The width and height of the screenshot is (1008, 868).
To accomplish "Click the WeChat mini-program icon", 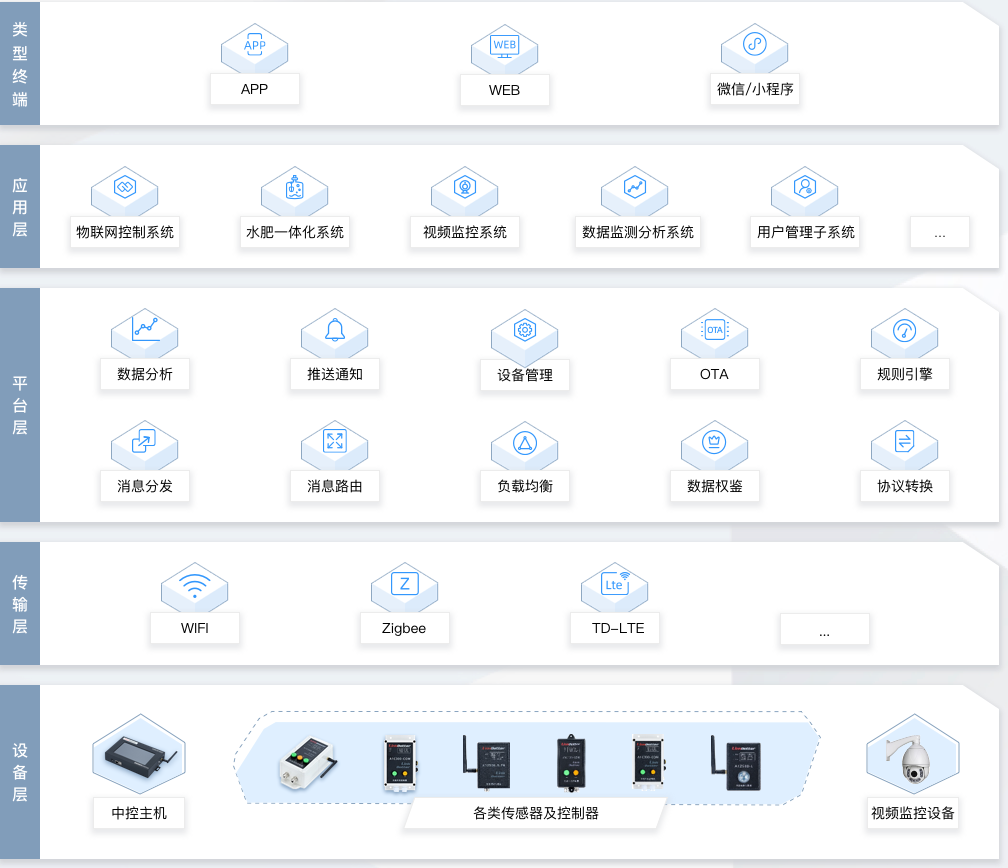I will tap(755, 46).
